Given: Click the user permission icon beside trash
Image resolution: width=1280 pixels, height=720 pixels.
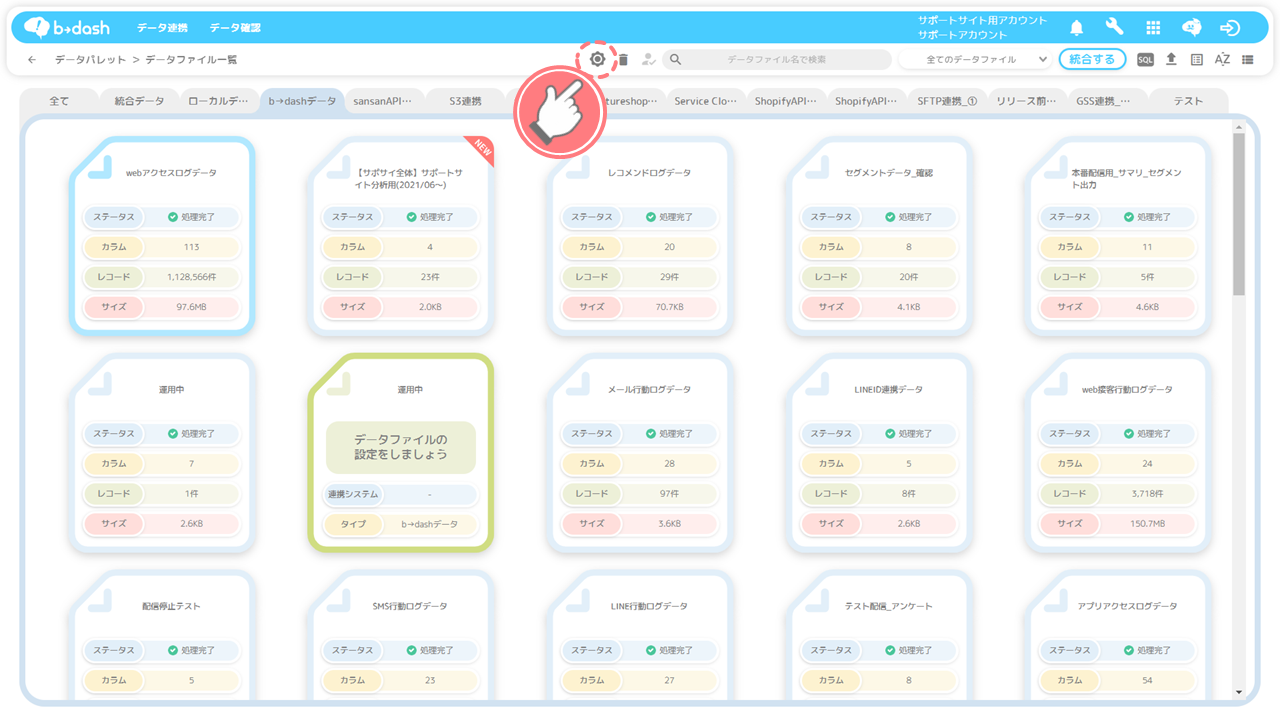Looking at the screenshot, I should click(x=649, y=60).
